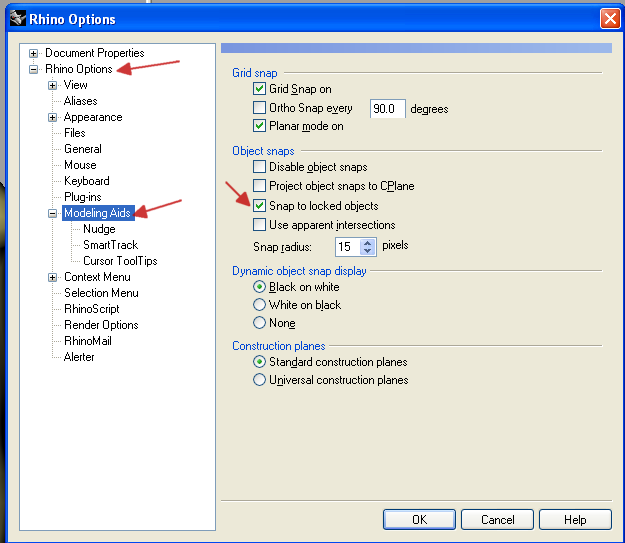Select None for dynamic snap display

pyautogui.click(x=259, y=323)
